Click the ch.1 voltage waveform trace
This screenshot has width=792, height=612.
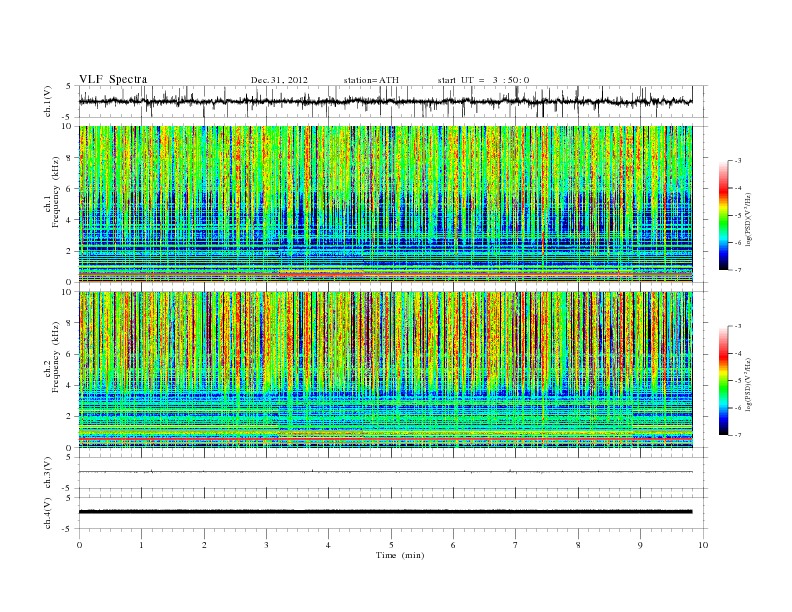[385, 101]
